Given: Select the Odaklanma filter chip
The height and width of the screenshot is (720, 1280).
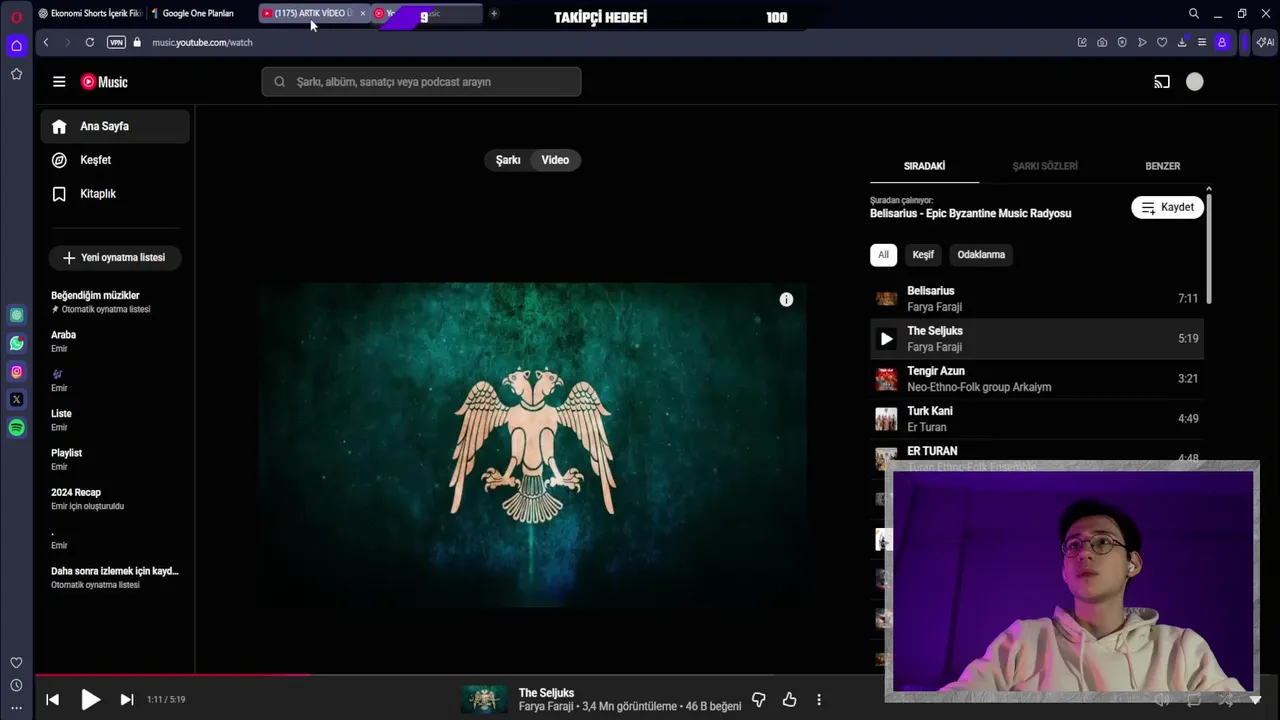Looking at the screenshot, I should 981,255.
